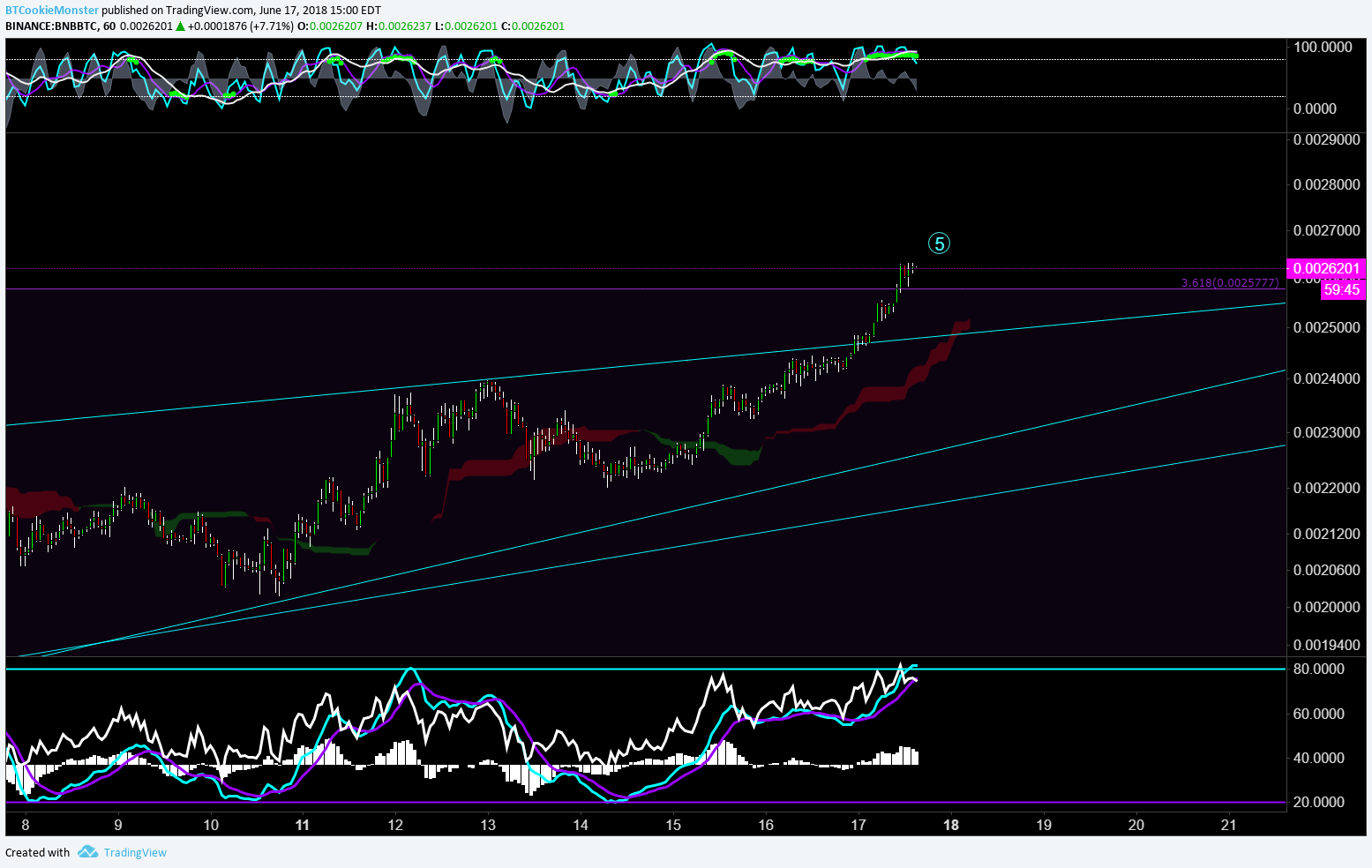Click the 'Created with' footer text
Viewport: 1372px width, 868px height.
pos(37,853)
